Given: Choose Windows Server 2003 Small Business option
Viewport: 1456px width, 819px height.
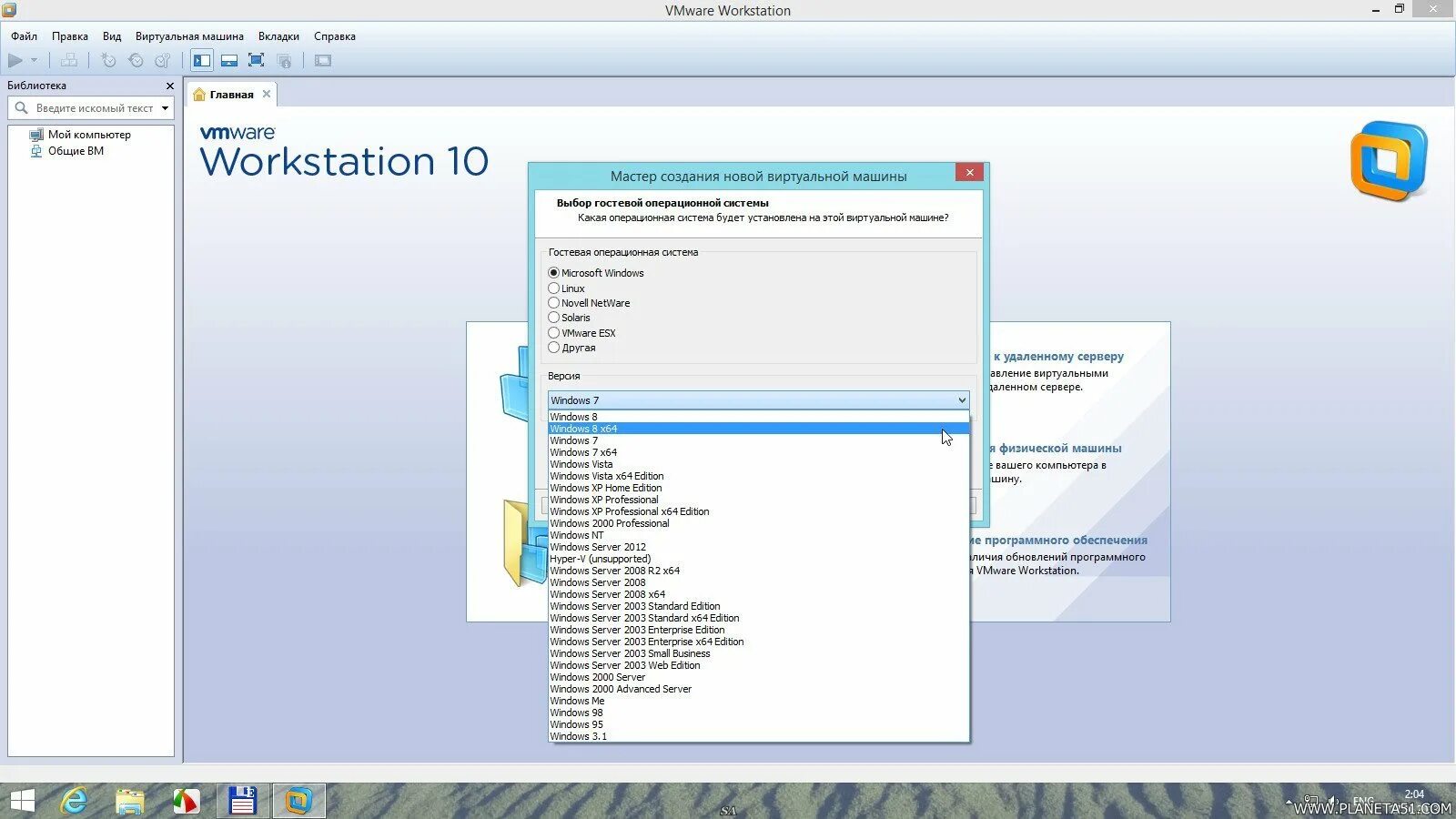Looking at the screenshot, I should (x=758, y=653).
